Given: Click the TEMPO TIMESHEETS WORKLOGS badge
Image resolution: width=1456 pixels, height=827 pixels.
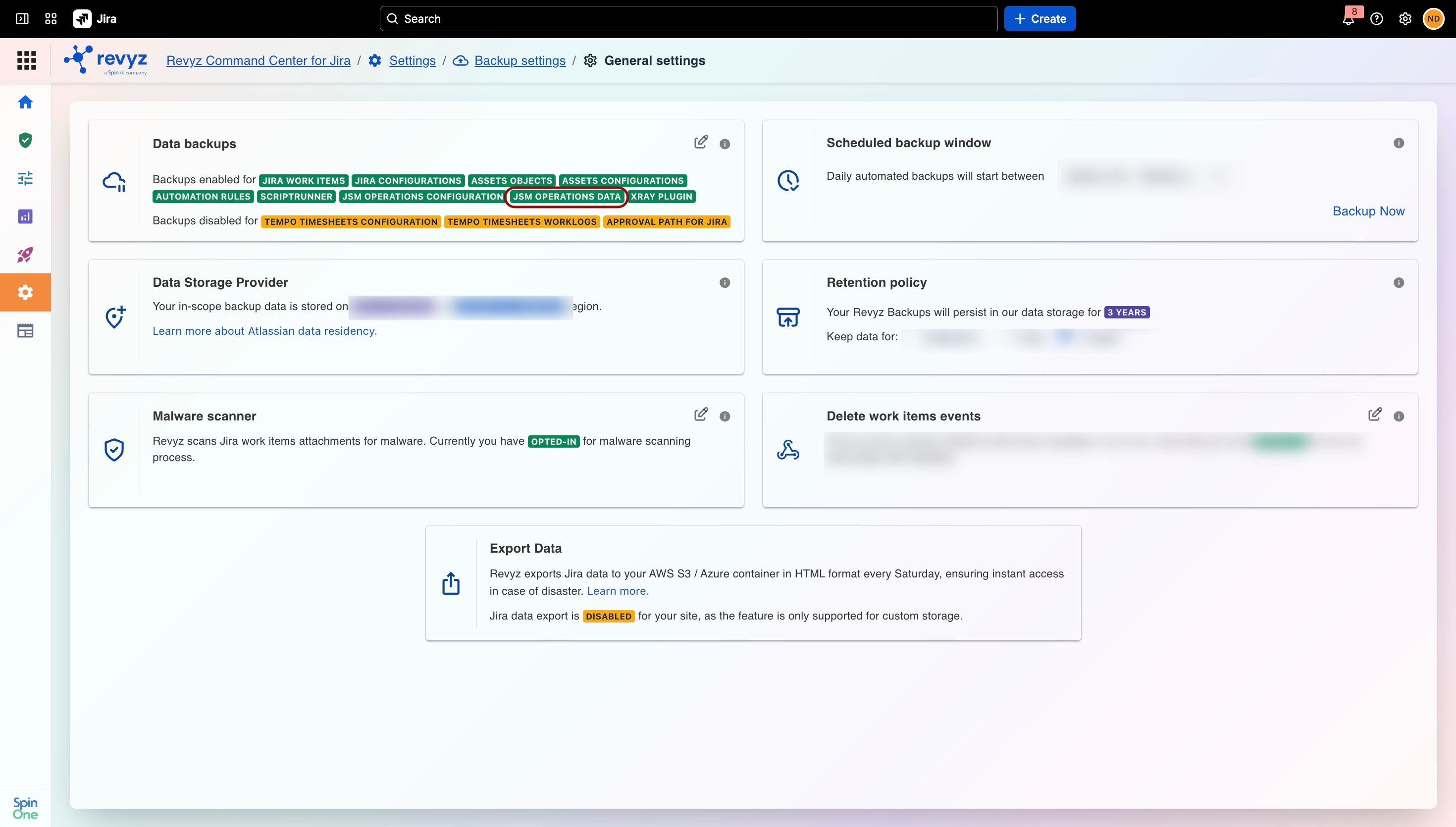Looking at the screenshot, I should (x=522, y=221).
